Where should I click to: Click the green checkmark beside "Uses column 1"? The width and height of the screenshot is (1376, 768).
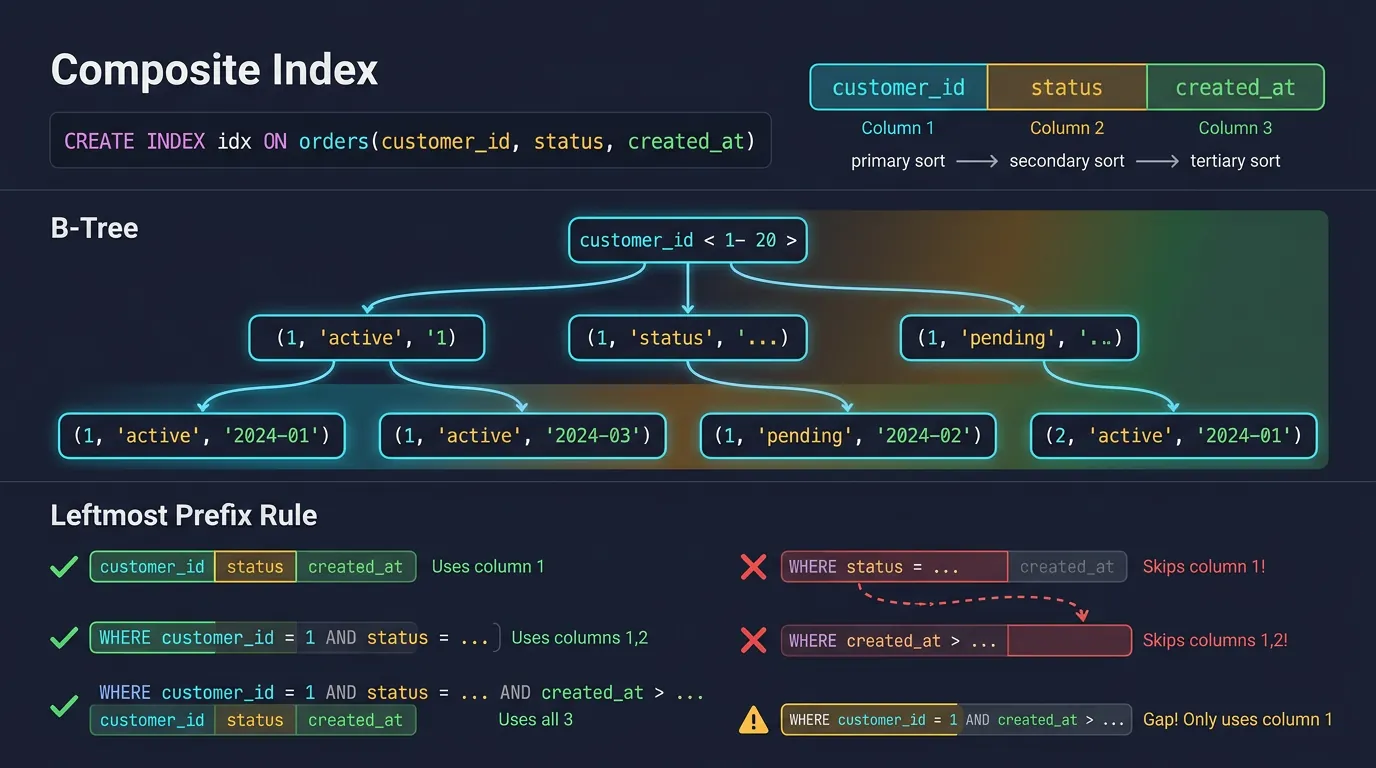click(x=63, y=566)
